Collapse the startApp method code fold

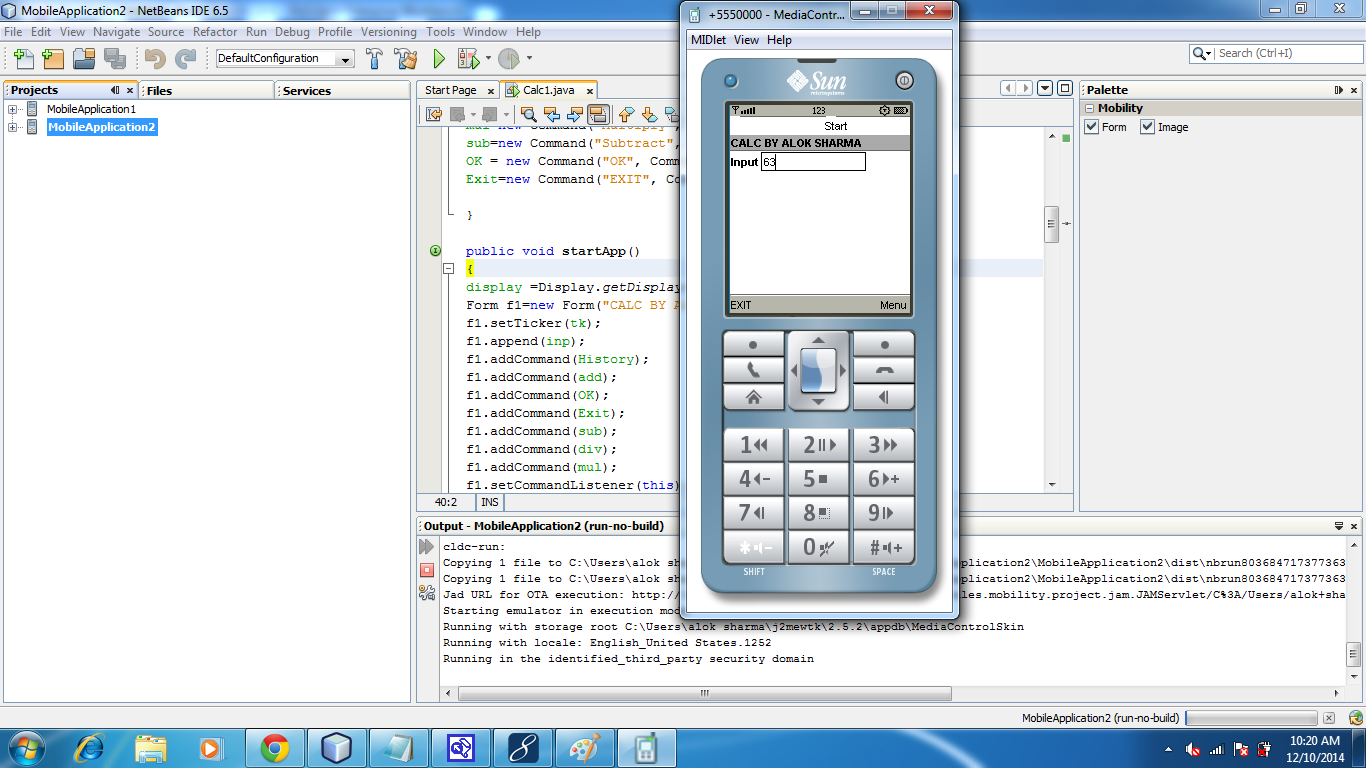point(449,269)
